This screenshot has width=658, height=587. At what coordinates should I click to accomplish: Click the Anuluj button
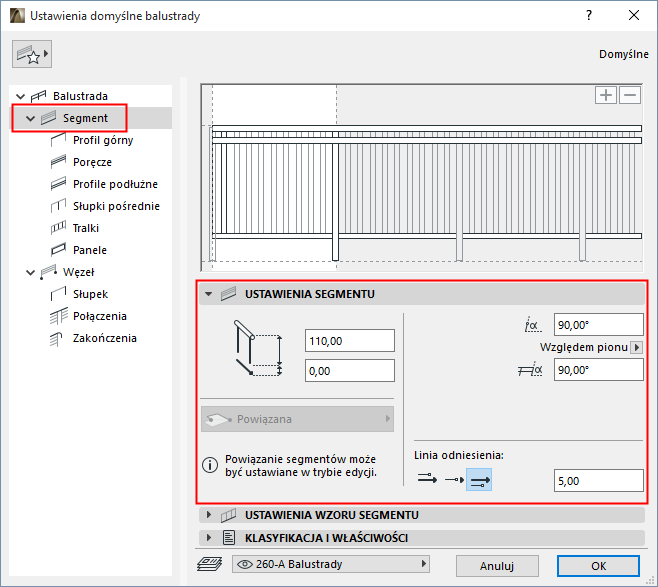[497, 566]
